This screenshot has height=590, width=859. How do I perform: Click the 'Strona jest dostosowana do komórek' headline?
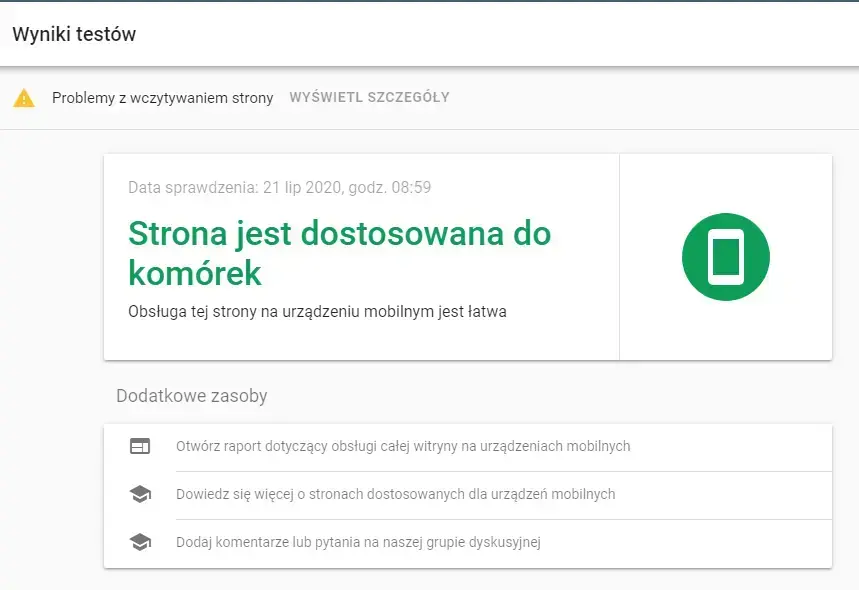[x=339, y=253]
